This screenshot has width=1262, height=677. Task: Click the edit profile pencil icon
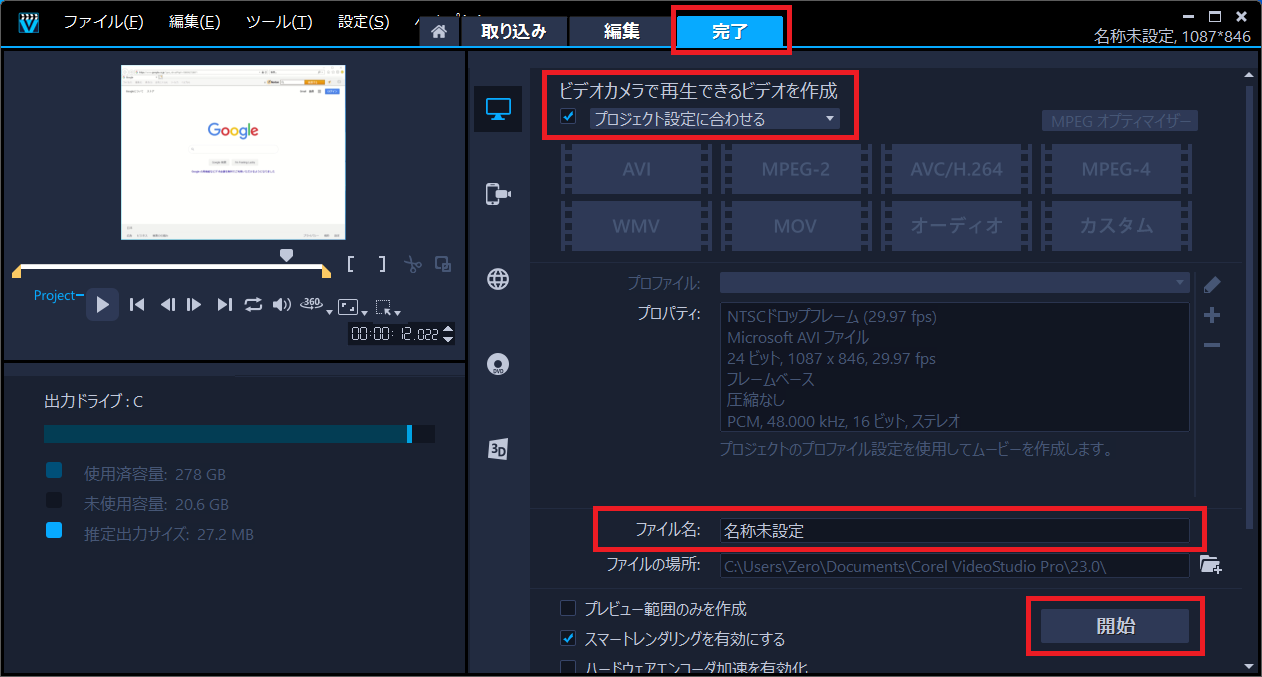point(1212,284)
